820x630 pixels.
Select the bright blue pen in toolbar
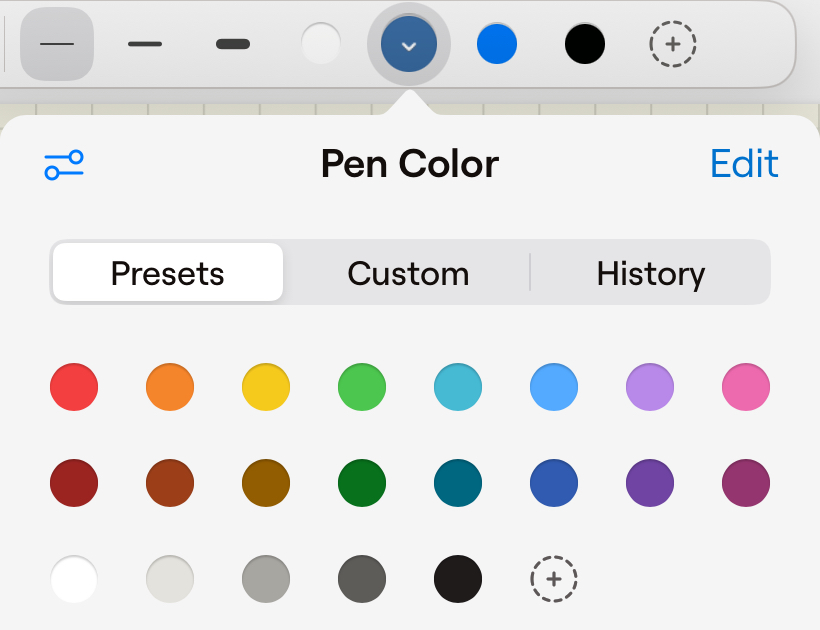tap(497, 44)
